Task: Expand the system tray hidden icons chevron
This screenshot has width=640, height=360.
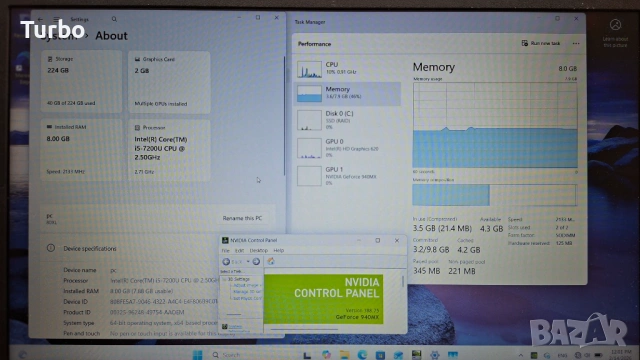Action: click(521, 355)
